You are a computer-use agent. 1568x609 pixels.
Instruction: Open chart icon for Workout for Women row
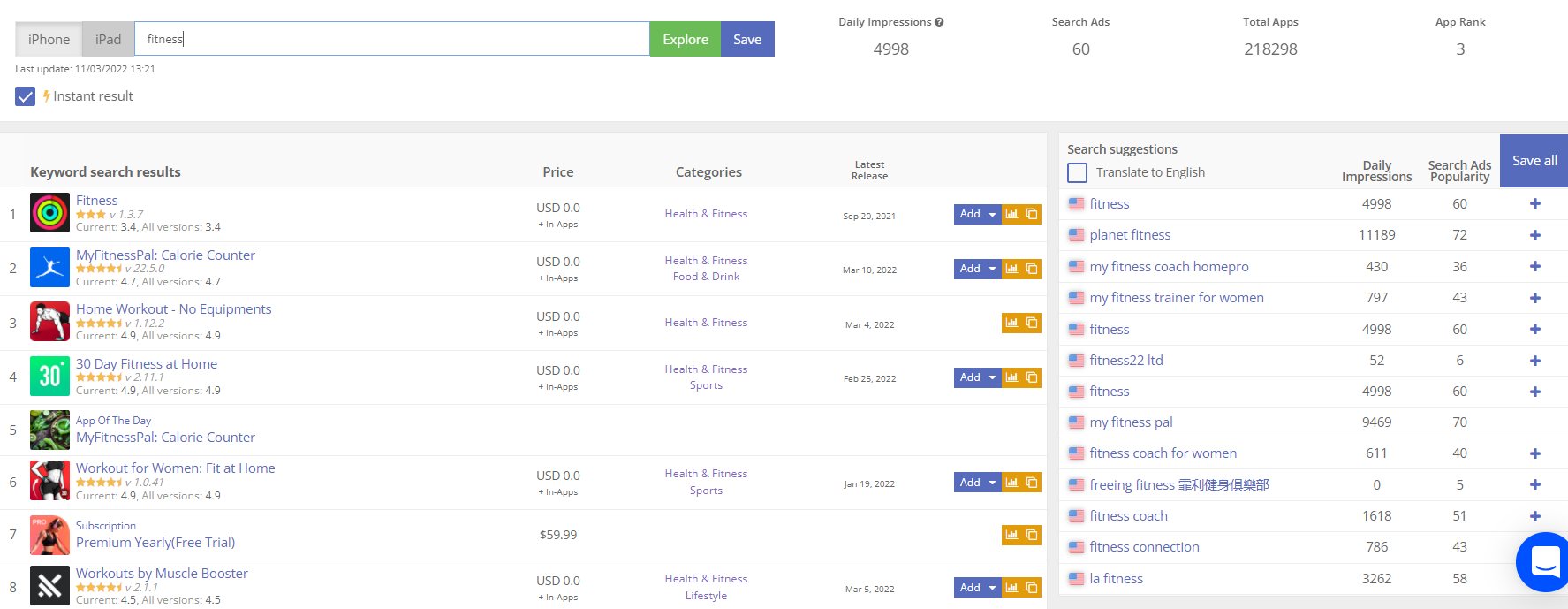pos(1011,483)
